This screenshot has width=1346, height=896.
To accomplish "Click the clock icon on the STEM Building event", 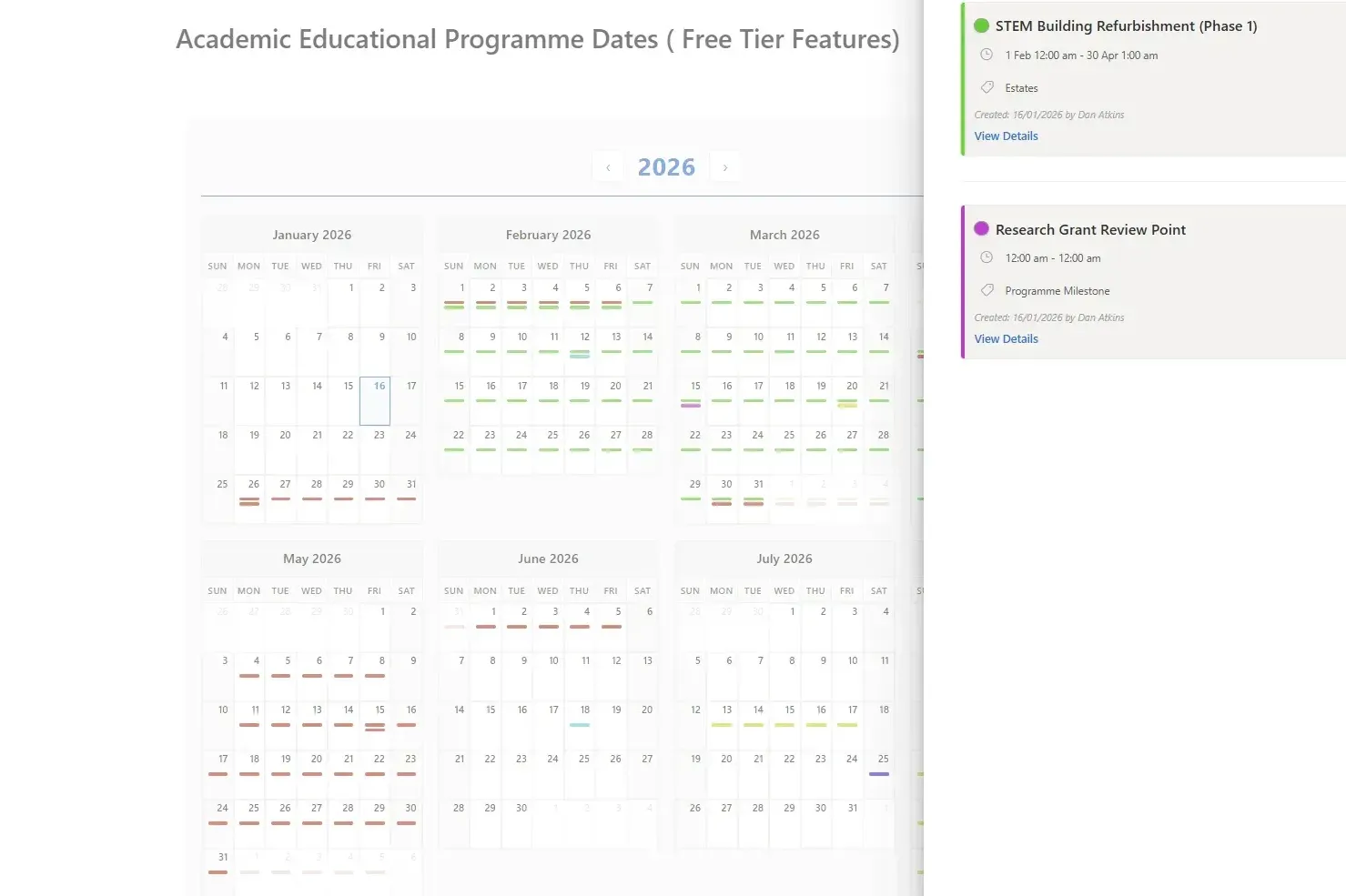I will 987,55.
